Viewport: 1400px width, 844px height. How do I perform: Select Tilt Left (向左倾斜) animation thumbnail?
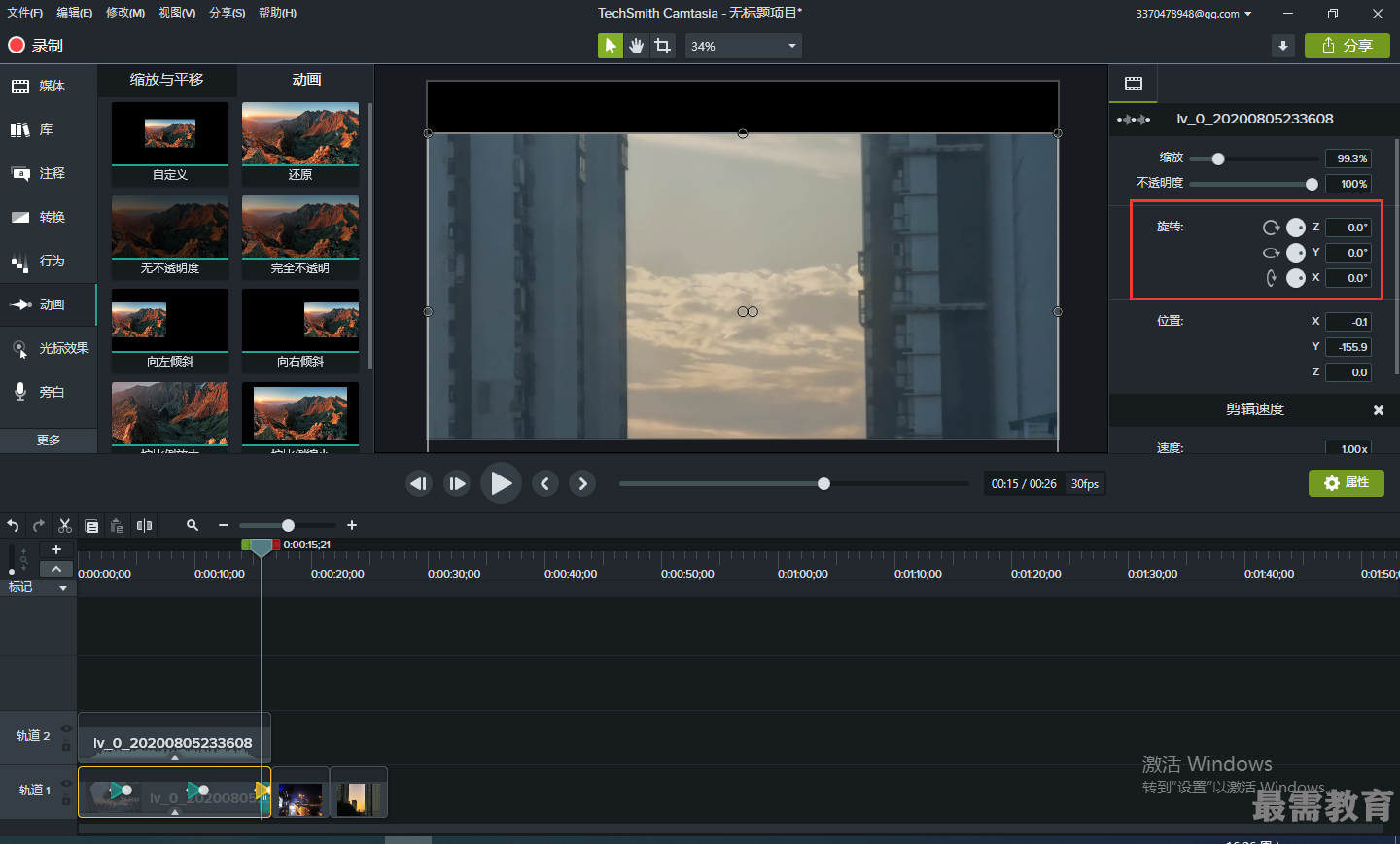point(170,330)
